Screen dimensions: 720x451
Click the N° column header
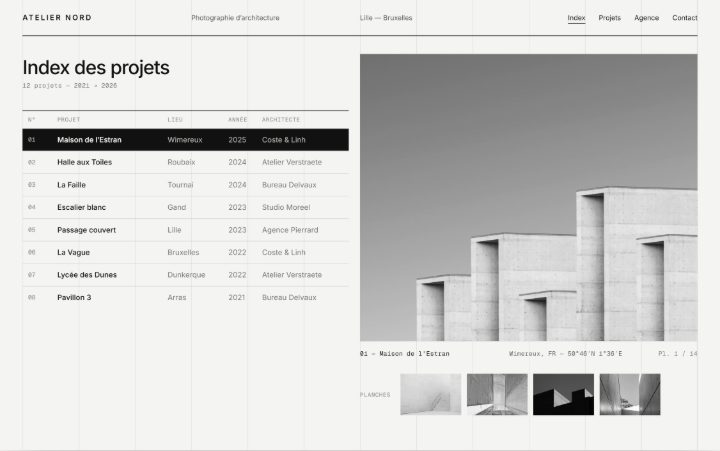tap(31, 119)
